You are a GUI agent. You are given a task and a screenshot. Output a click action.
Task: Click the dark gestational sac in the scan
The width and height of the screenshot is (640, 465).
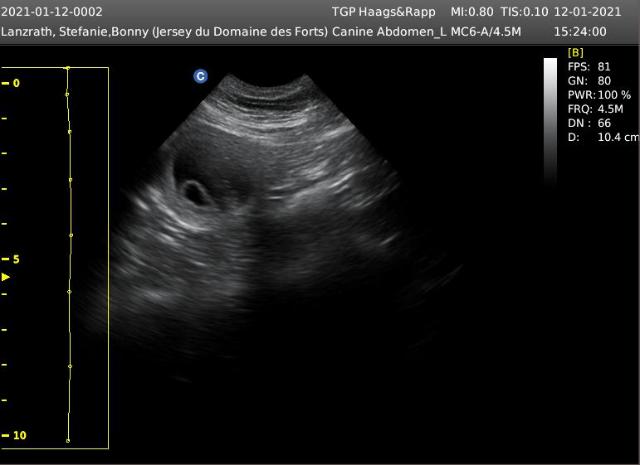(x=193, y=190)
